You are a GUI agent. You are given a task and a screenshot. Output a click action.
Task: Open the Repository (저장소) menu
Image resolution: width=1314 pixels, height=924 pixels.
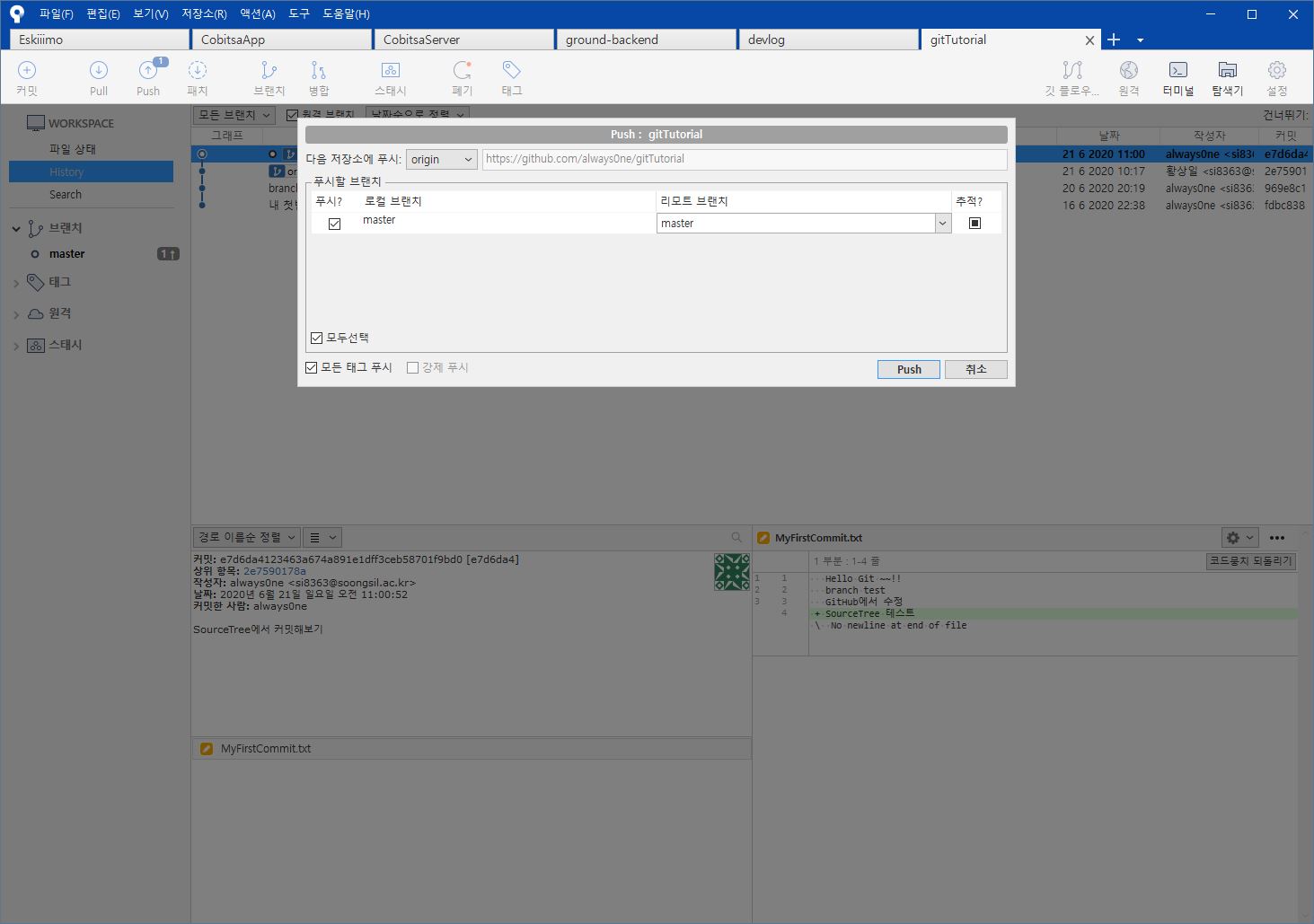coord(204,13)
